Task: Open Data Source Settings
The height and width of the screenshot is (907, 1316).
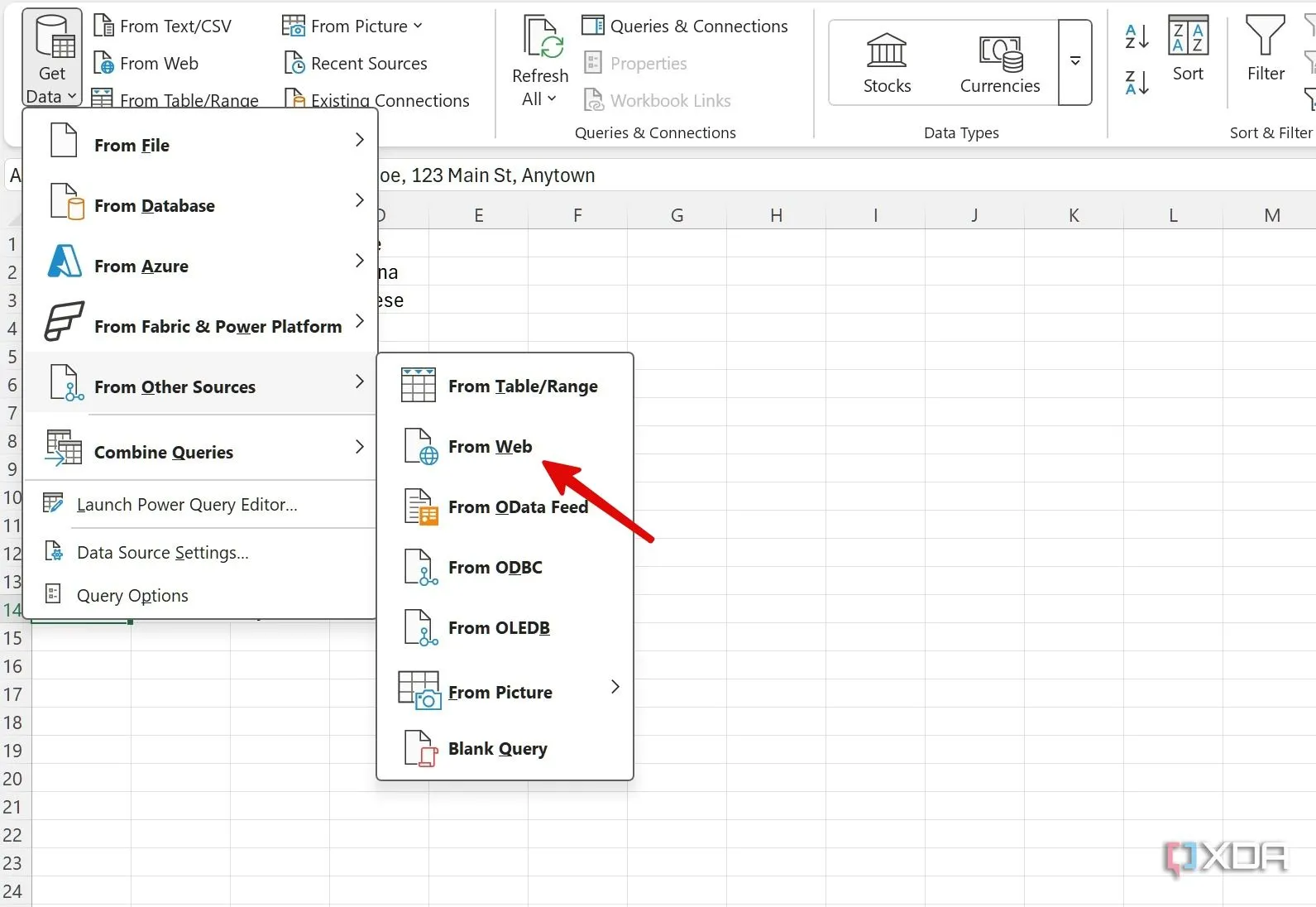Action: click(162, 553)
